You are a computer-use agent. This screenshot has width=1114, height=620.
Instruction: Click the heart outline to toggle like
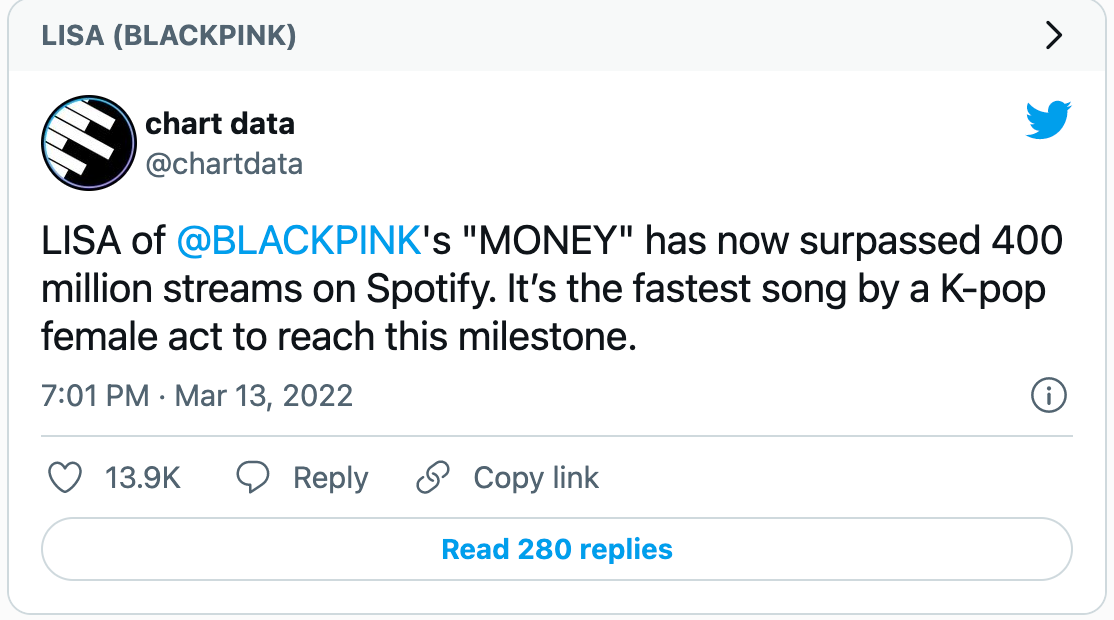(x=64, y=478)
